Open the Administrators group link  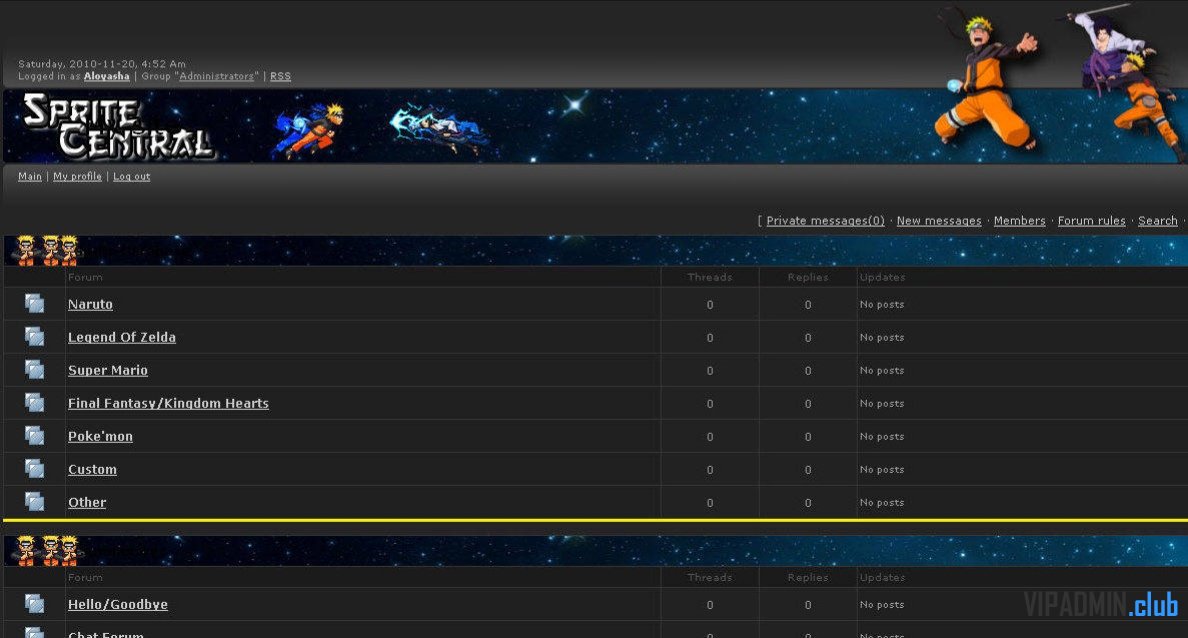click(x=217, y=77)
